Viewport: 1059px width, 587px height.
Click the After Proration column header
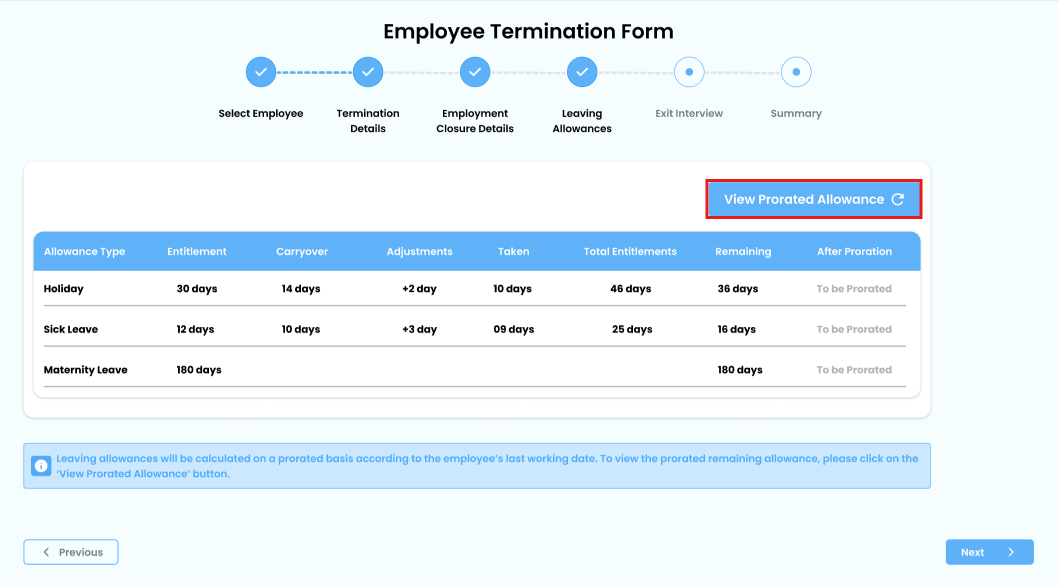click(854, 252)
